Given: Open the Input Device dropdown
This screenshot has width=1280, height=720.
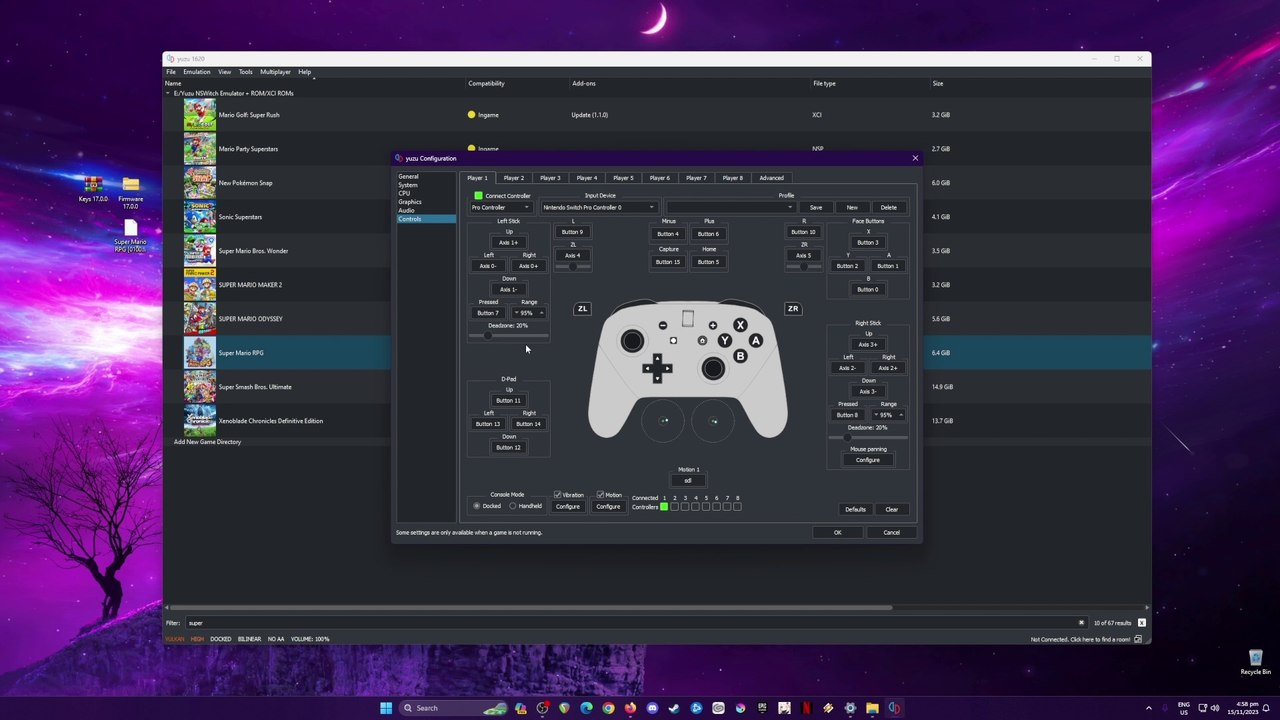Looking at the screenshot, I should pos(599,207).
